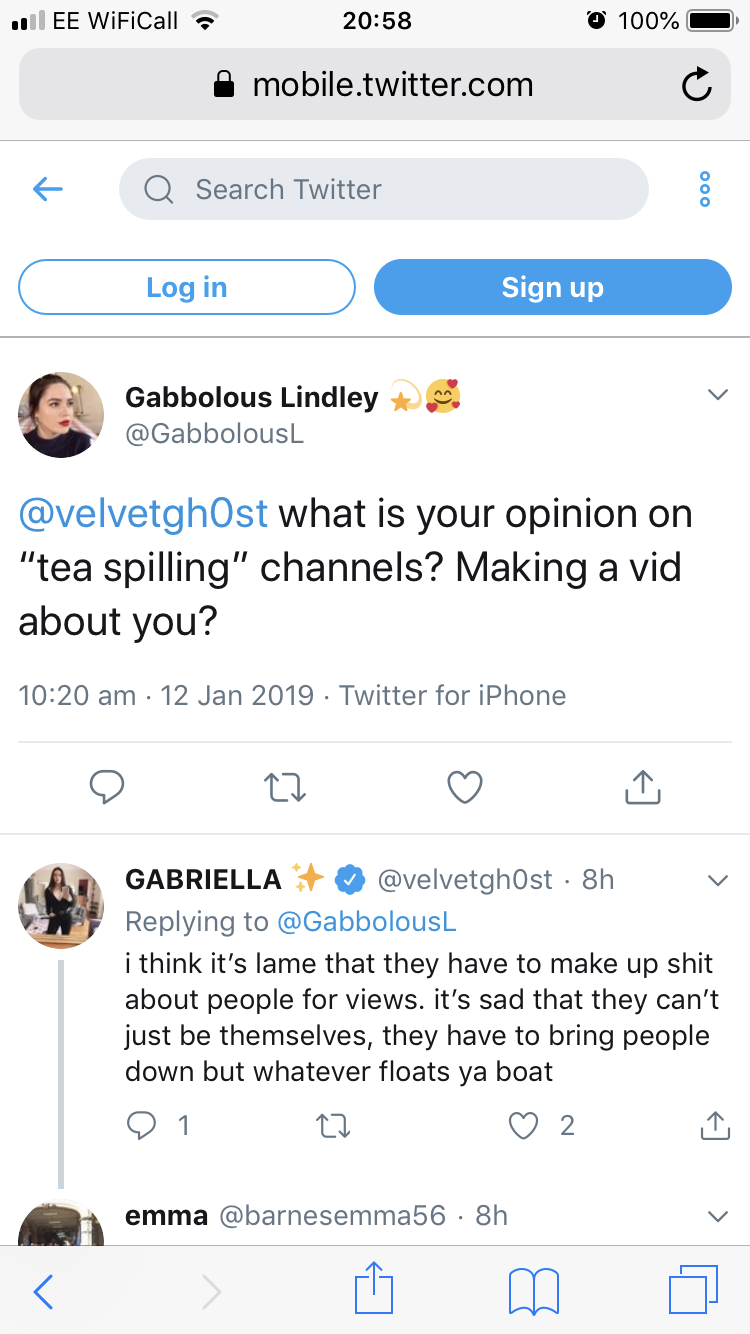The height and width of the screenshot is (1334, 750).
Task: Click the Sign up button
Action: point(553,287)
